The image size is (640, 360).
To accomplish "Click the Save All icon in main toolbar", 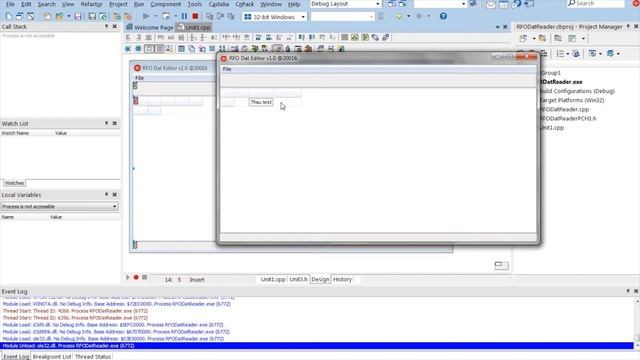I will (x=92, y=17).
